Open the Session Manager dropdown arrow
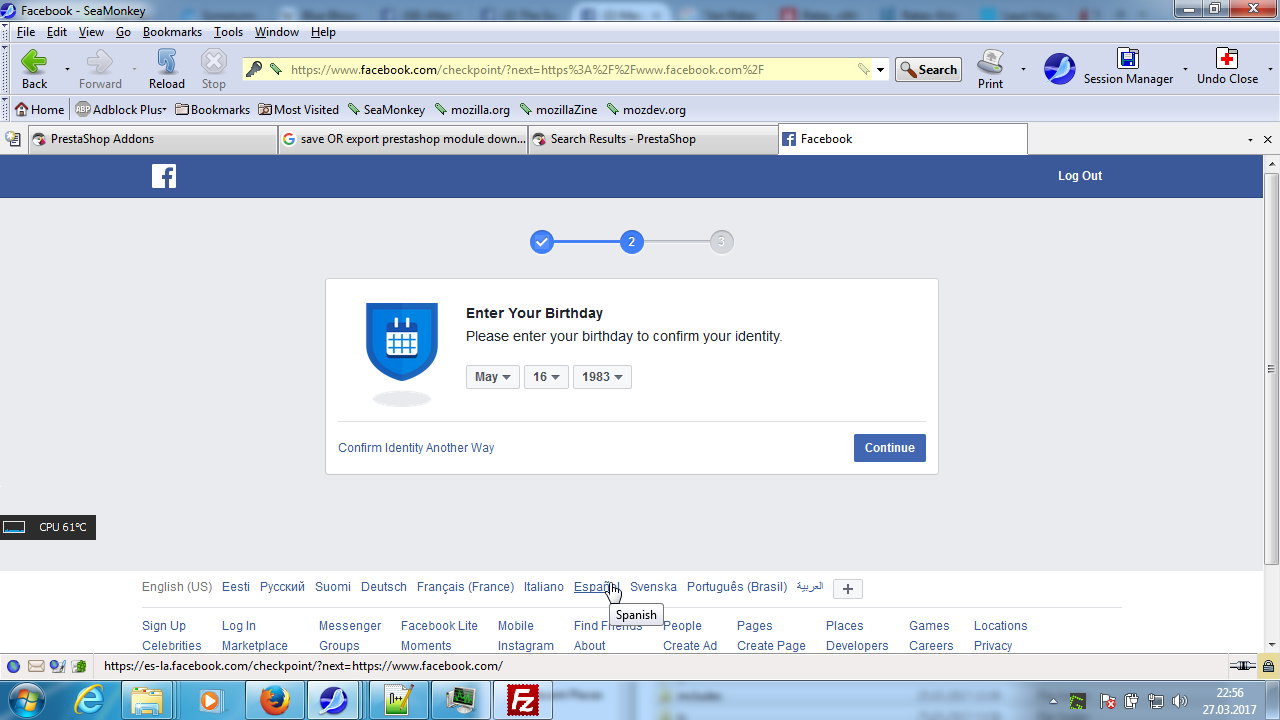Image resolution: width=1280 pixels, height=720 pixels. pyautogui.click(x=1185, y=69)
